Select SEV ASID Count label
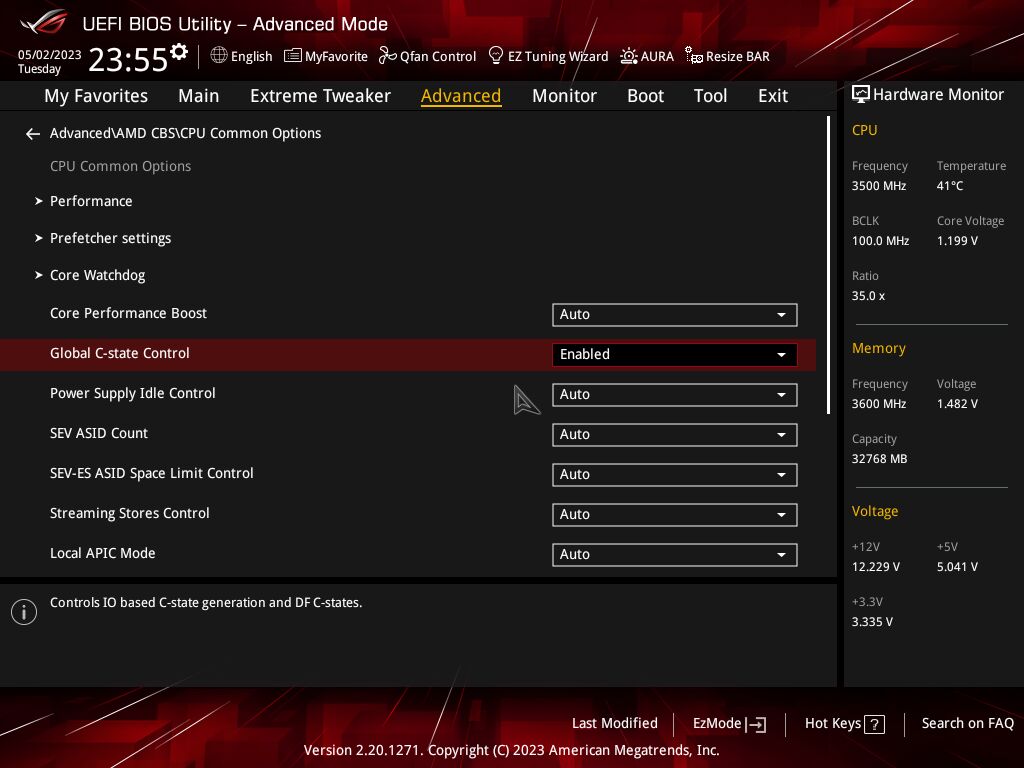Screen dimensions: 1024x768 coord(99,433)
